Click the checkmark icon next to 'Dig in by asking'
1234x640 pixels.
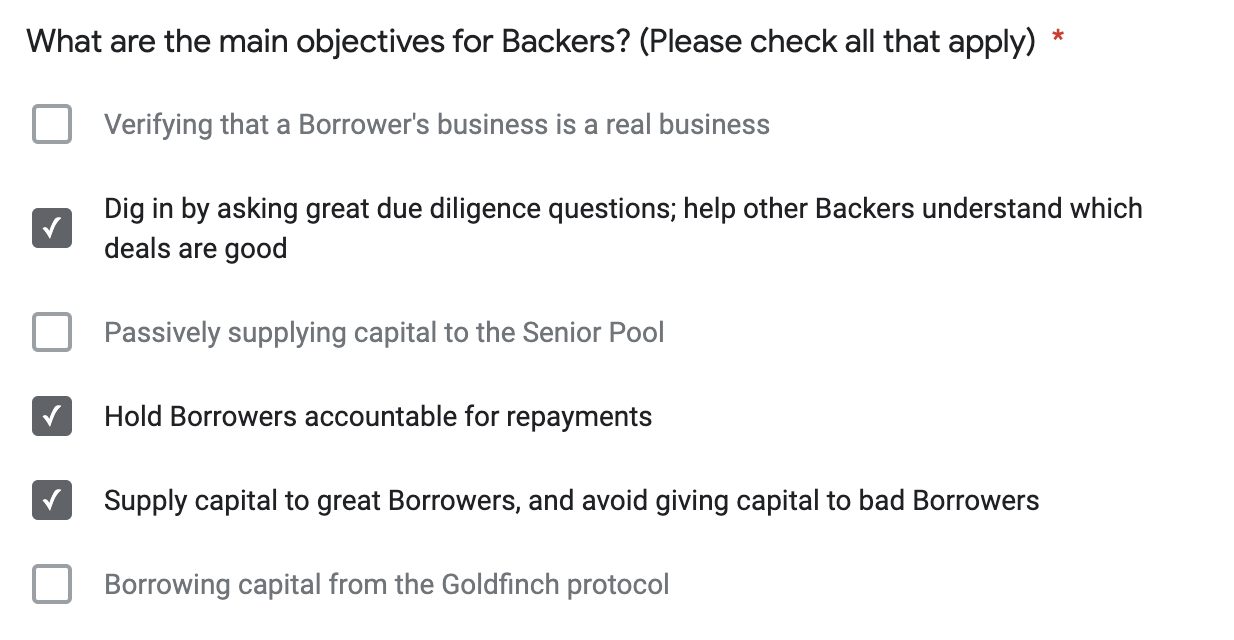click(52, 228)
